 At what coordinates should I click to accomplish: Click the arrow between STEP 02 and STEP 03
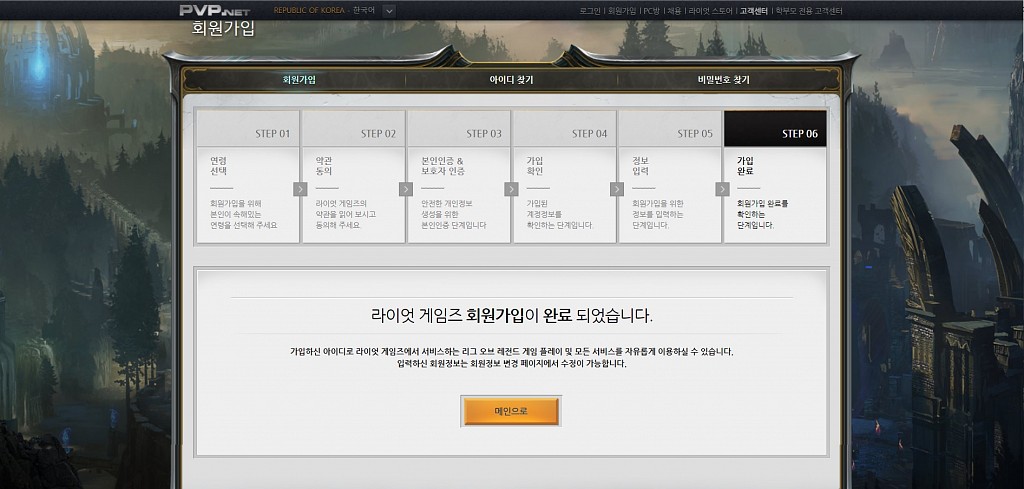click(x=405, y=189)
